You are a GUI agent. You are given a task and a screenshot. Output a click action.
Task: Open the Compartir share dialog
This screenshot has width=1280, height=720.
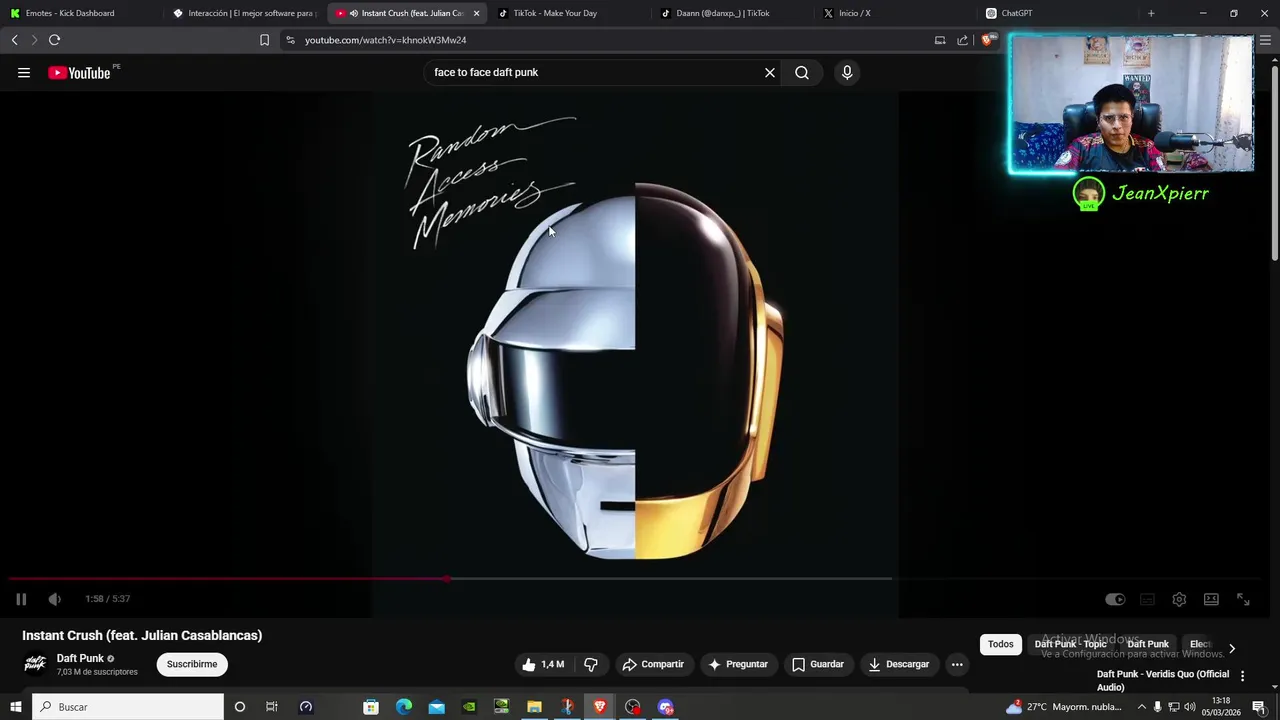[x=653, y=664]
